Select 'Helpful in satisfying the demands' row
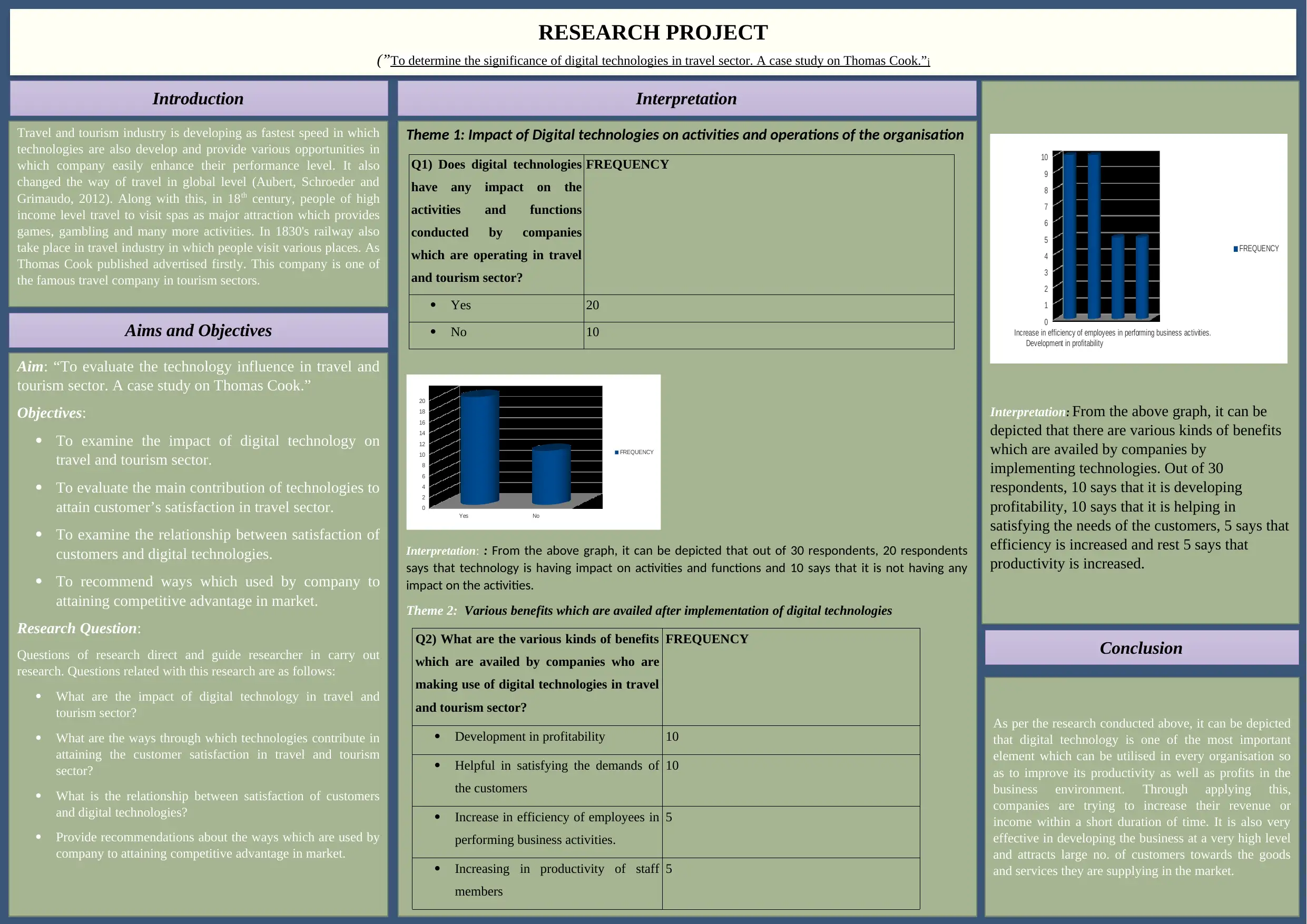The height and width of the screenshot is (924, 1307). pyautogui.click(x=666, y=780)
